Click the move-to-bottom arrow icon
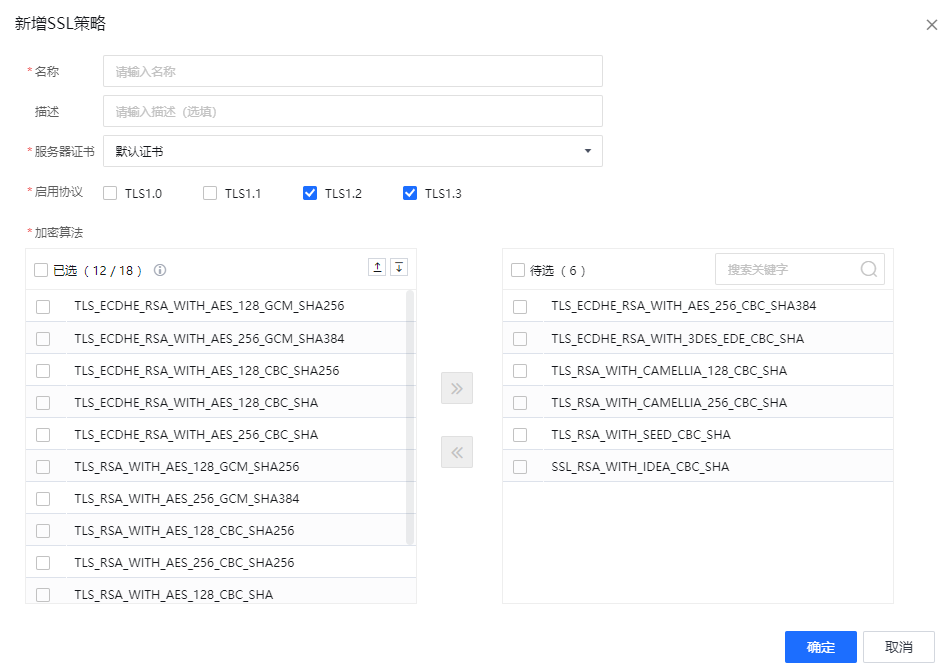The height and width of the screenshot is (672, 950). (x=399, y=267)
